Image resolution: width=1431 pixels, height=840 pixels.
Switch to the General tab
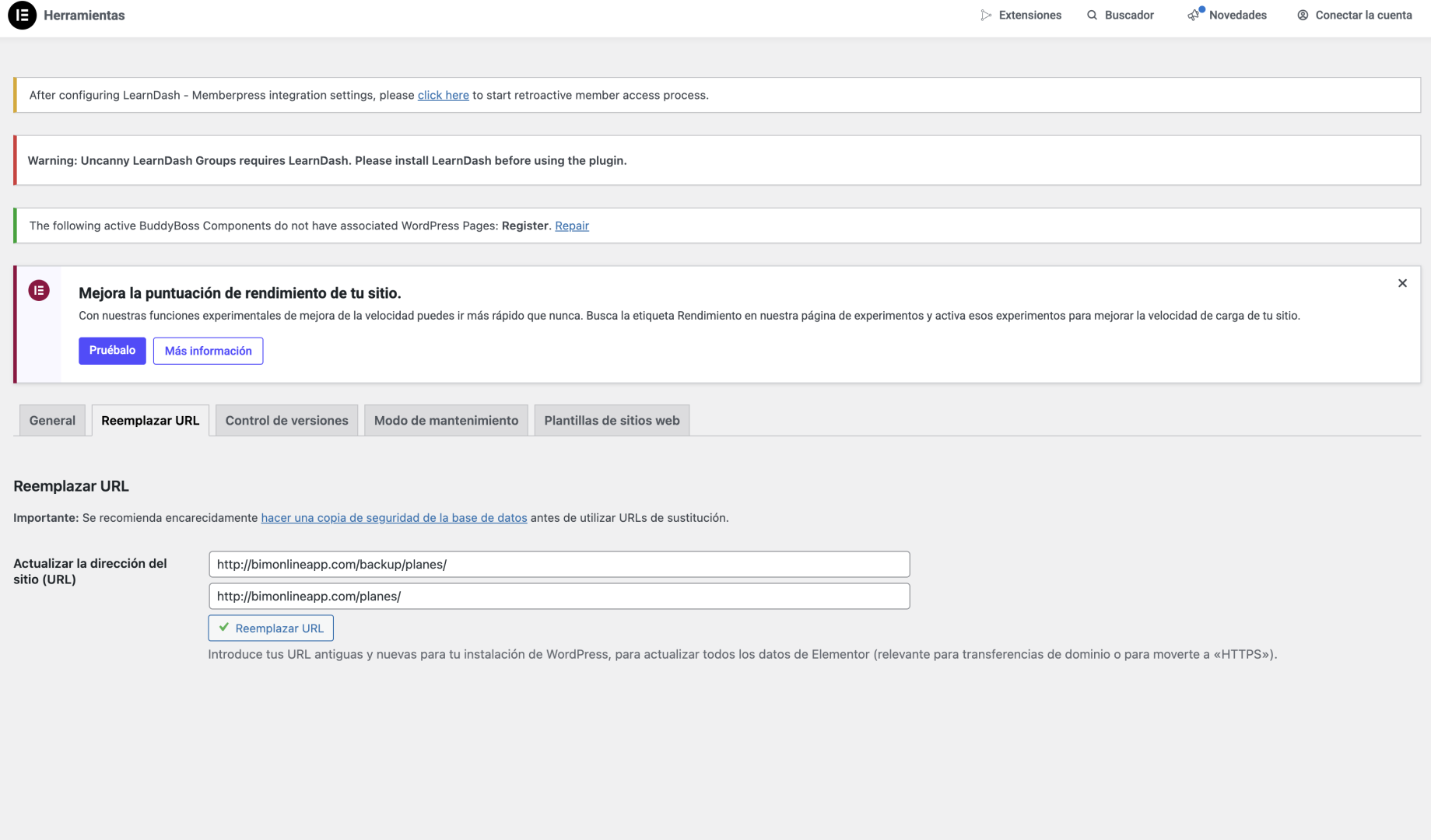(x=52, y=421)
